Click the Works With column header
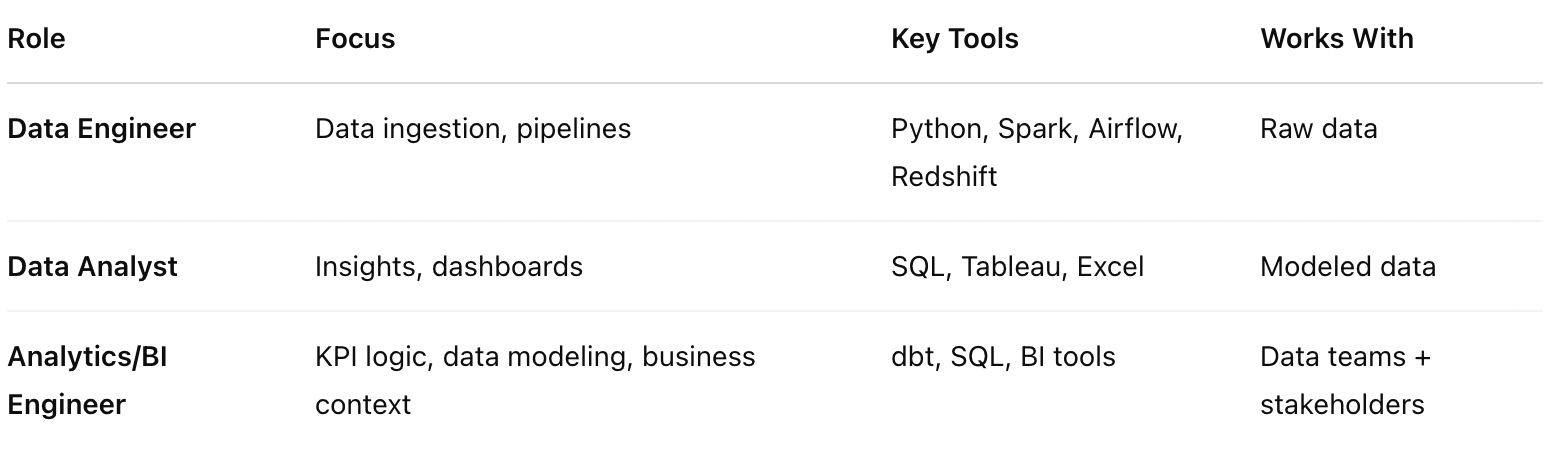The height and width of the screenshot is (468, 1548). pyautogui.click(x=1337, y=39)
